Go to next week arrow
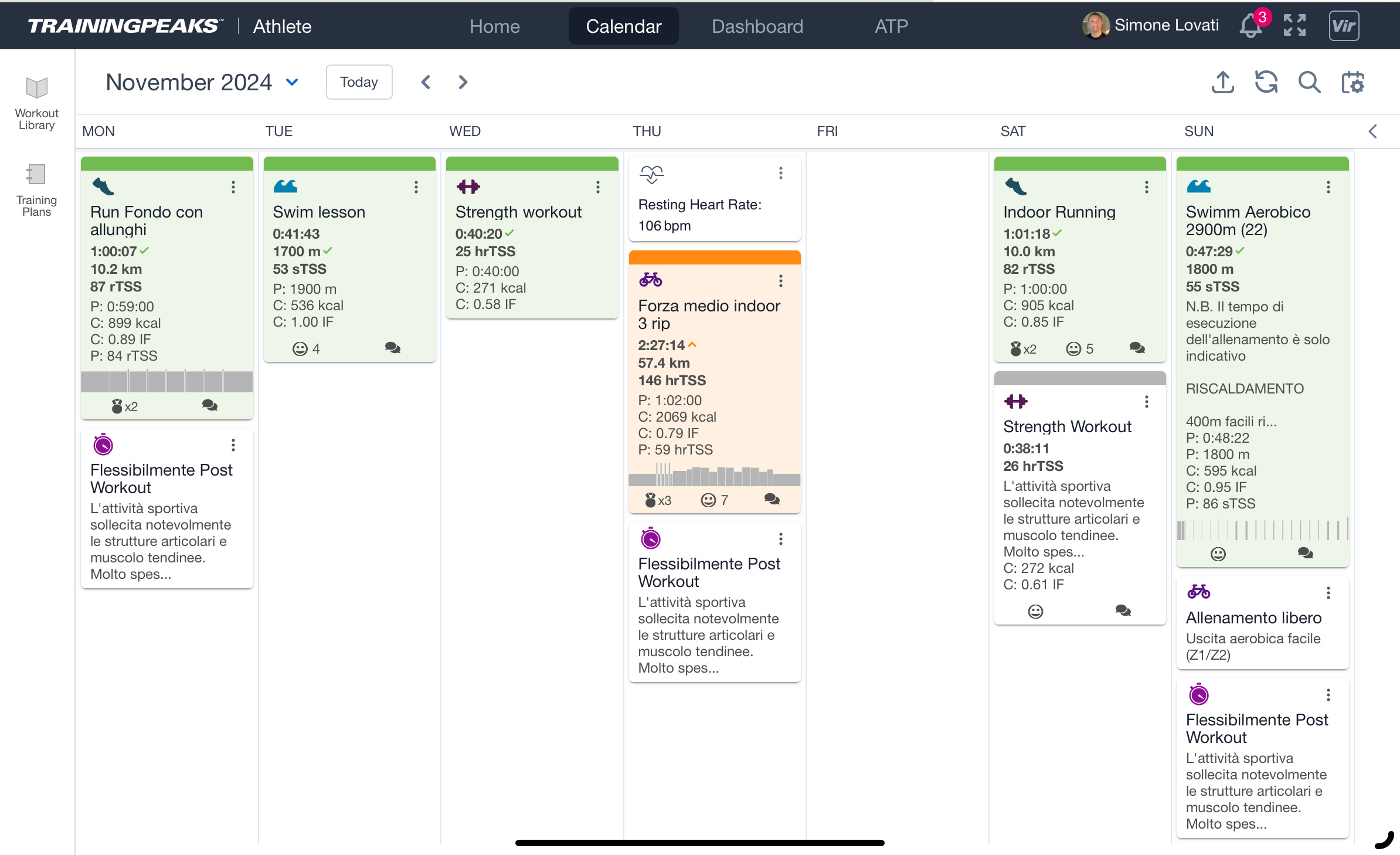The width and height of the screenshot is (1400, 855). [x=463, y=82]
